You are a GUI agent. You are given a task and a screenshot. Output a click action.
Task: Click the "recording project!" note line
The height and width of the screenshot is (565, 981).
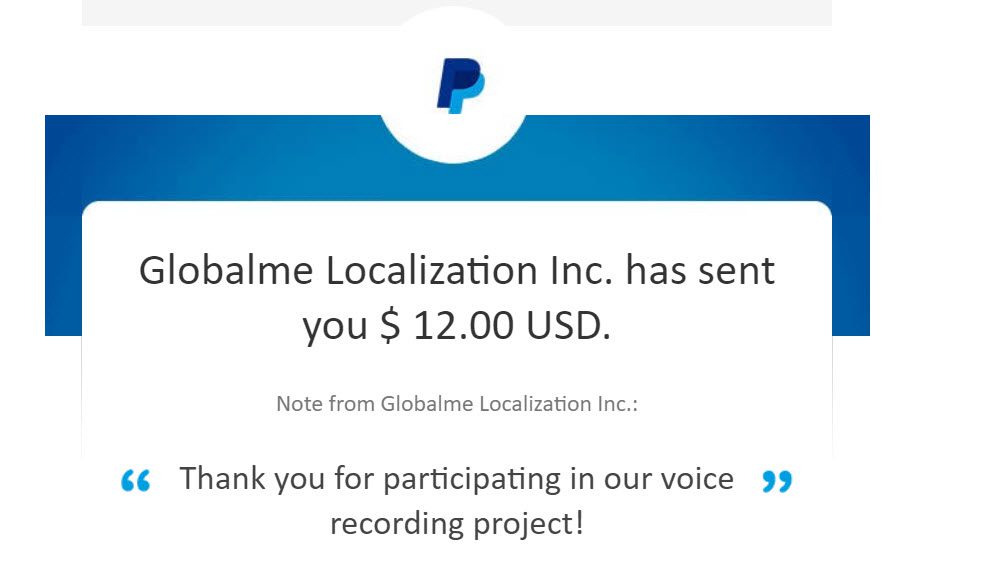click(x=457, y=524)
